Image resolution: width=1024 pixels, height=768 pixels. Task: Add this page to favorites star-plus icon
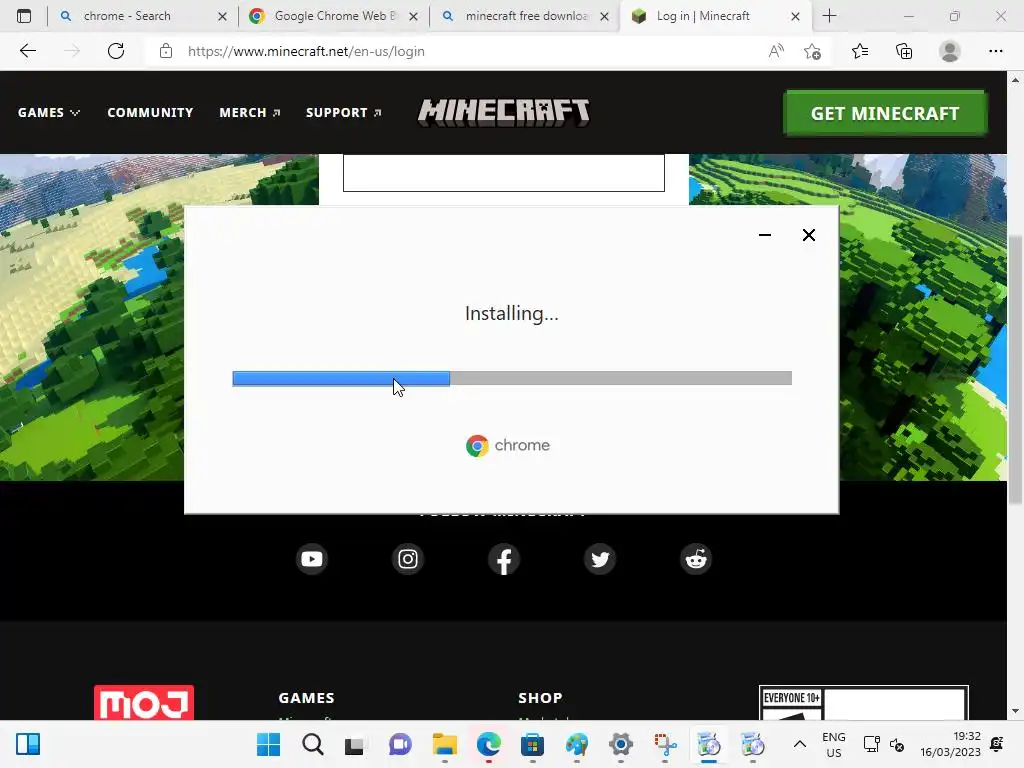point(812,51)
